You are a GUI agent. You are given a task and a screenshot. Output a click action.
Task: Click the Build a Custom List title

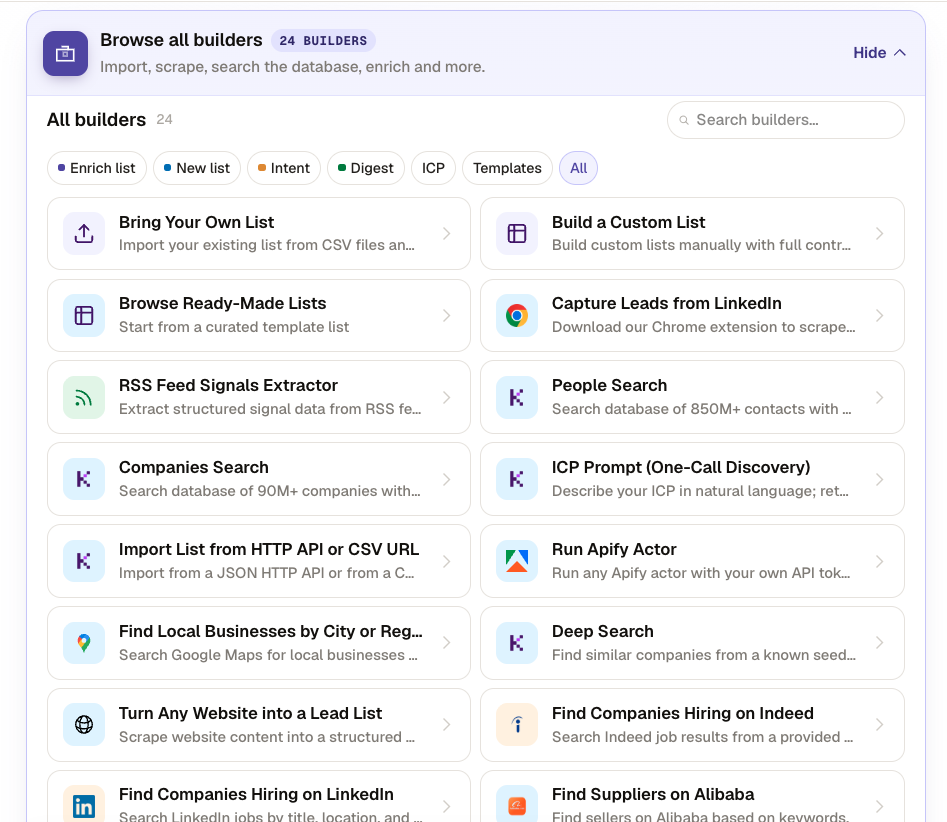tap(628, 222)
